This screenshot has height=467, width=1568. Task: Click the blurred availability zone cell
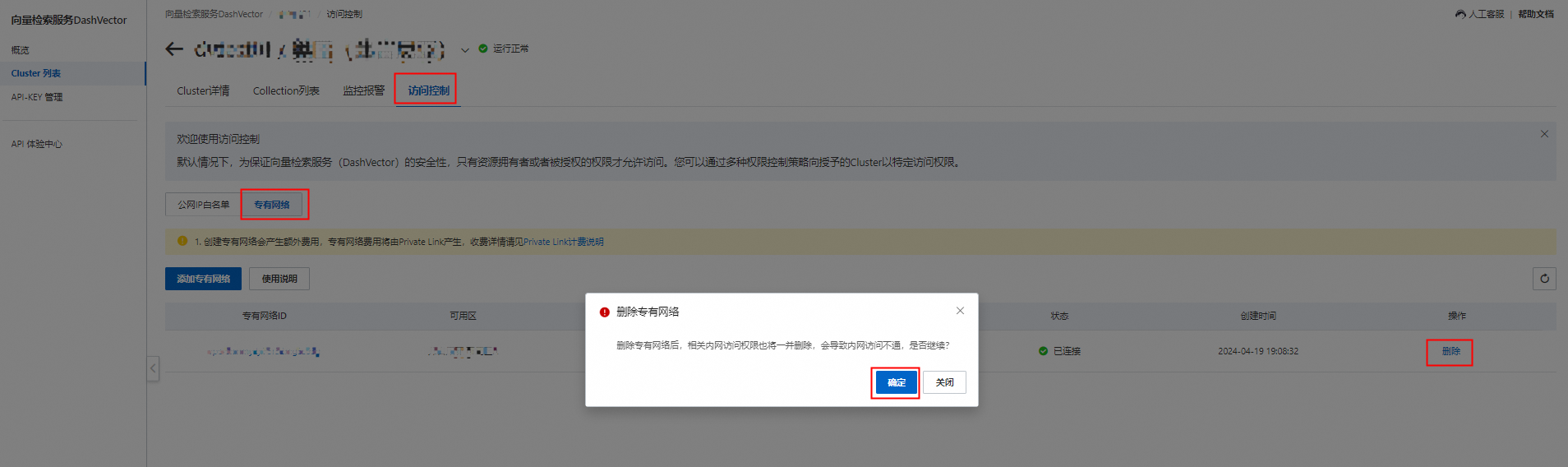pos(463,351)
